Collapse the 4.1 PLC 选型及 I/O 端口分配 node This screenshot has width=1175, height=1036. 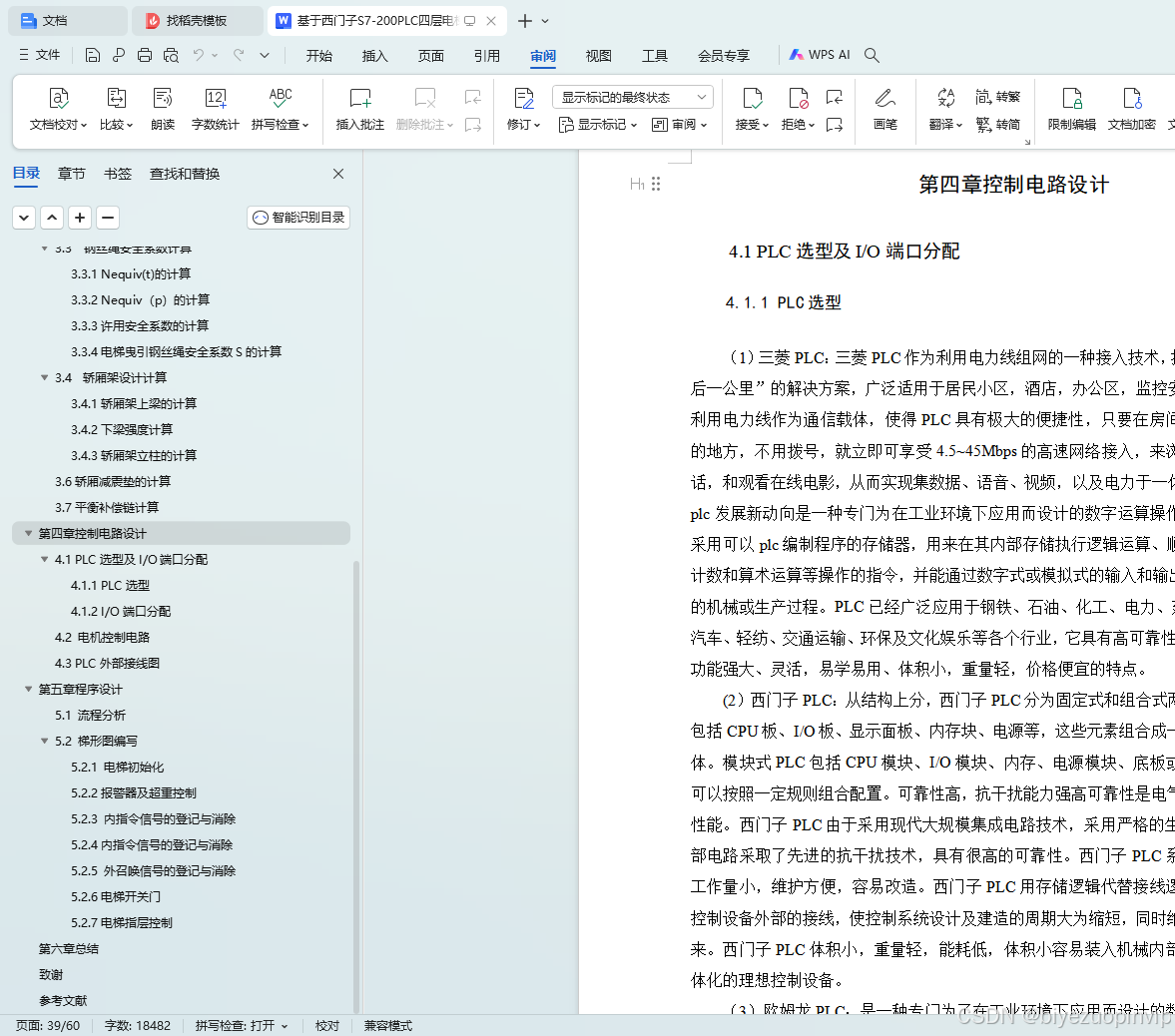[44, 560]
